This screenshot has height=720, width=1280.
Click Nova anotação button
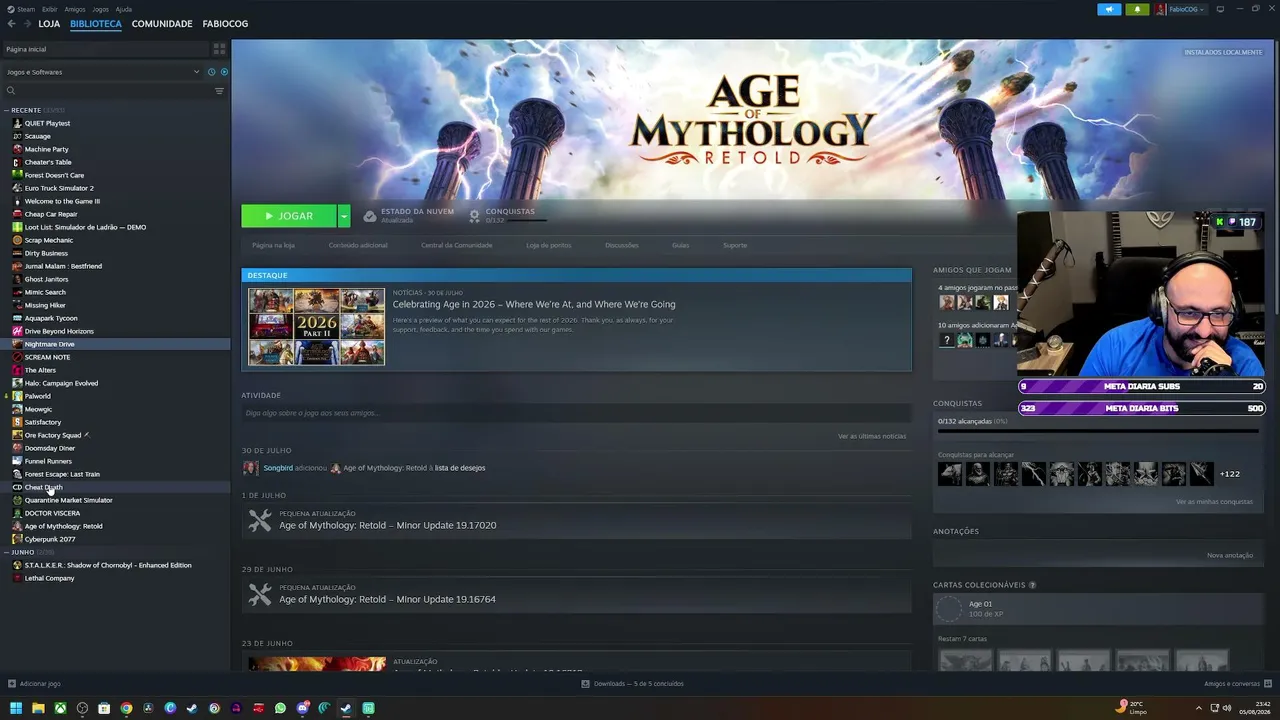[x=1230, y=555]
